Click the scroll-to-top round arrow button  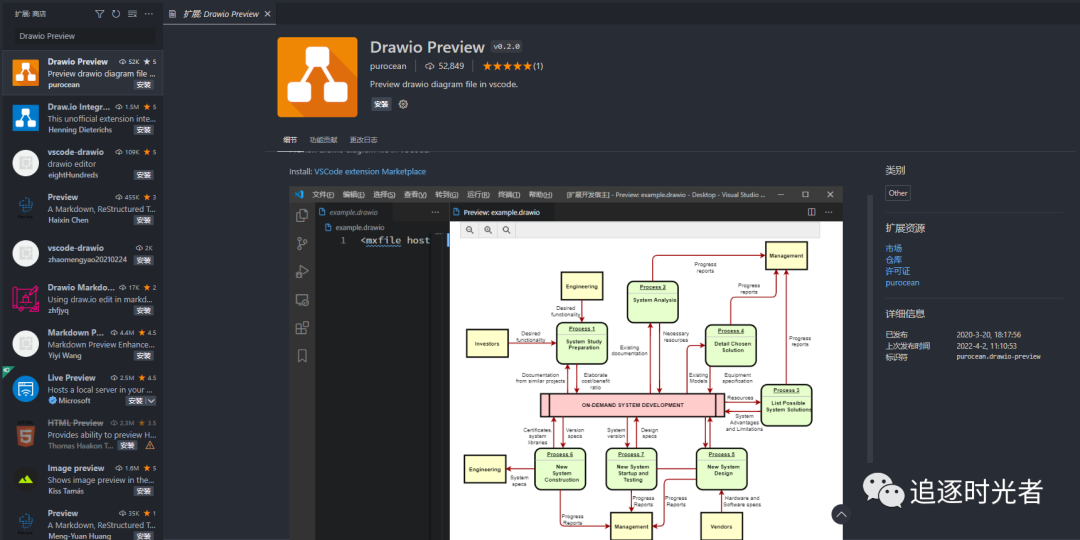click(x=841, y=514)
